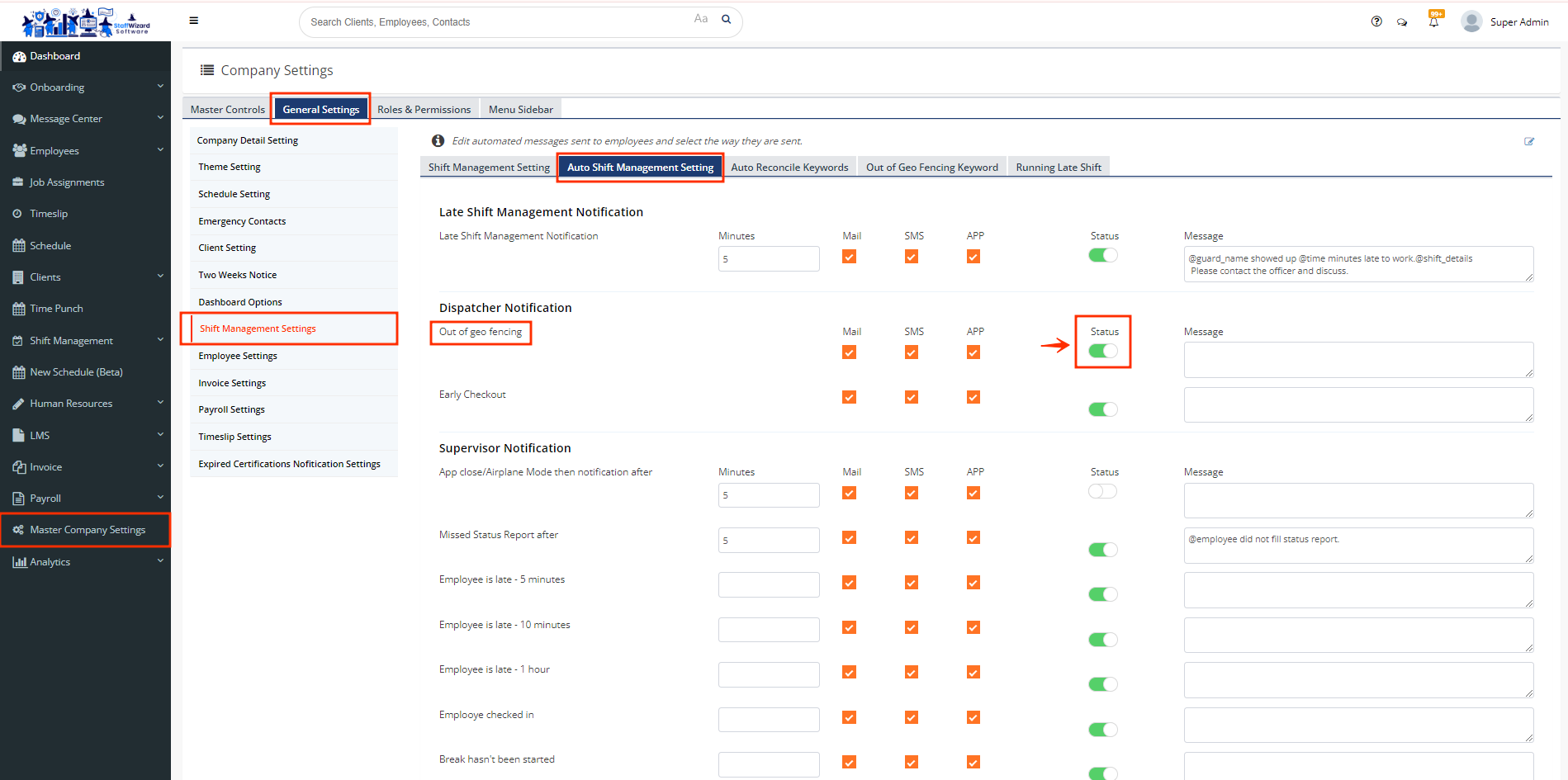
Task: Click the Analytics bar chart icon
Action: click(x=19, y=562)
